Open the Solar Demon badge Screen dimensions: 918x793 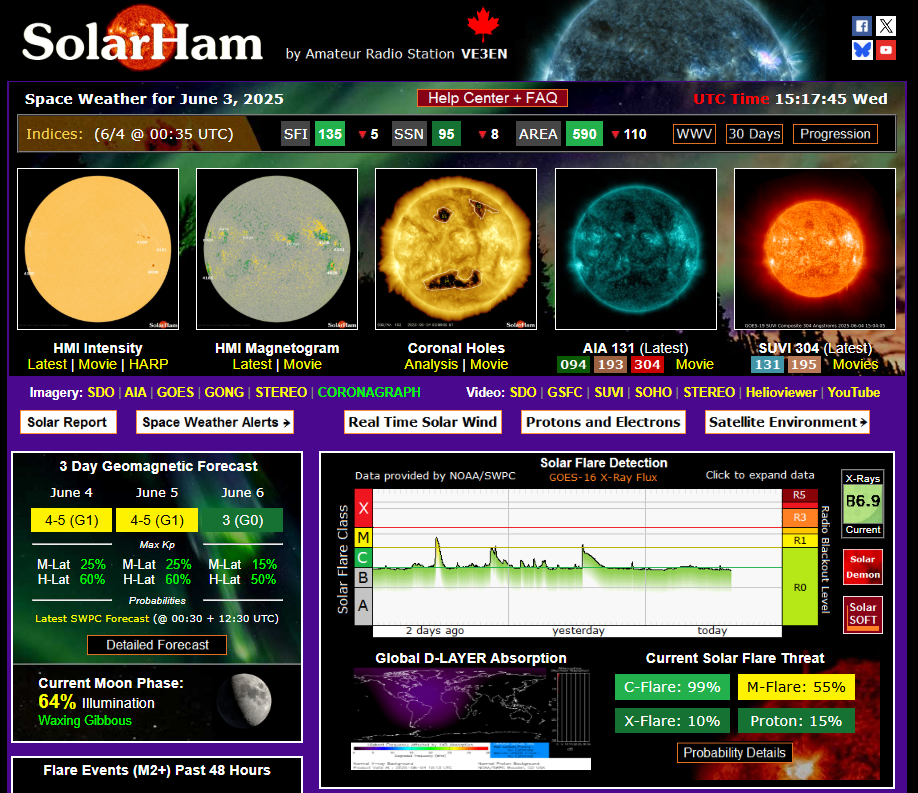tap(862, 567)
